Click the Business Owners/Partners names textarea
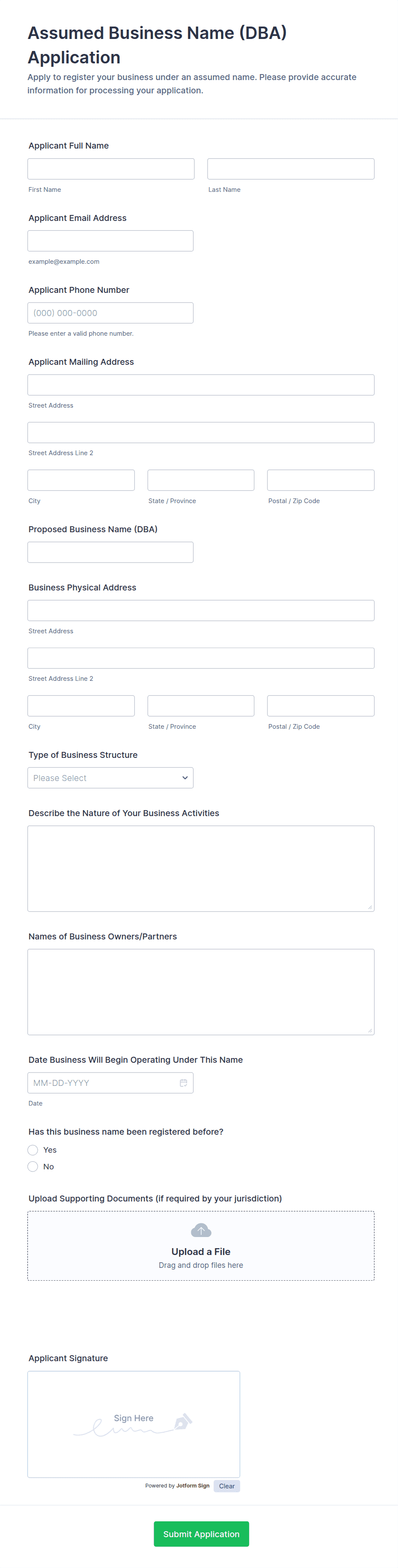Viewport: 398px width, 1568px height. click(x=200, y=992)
